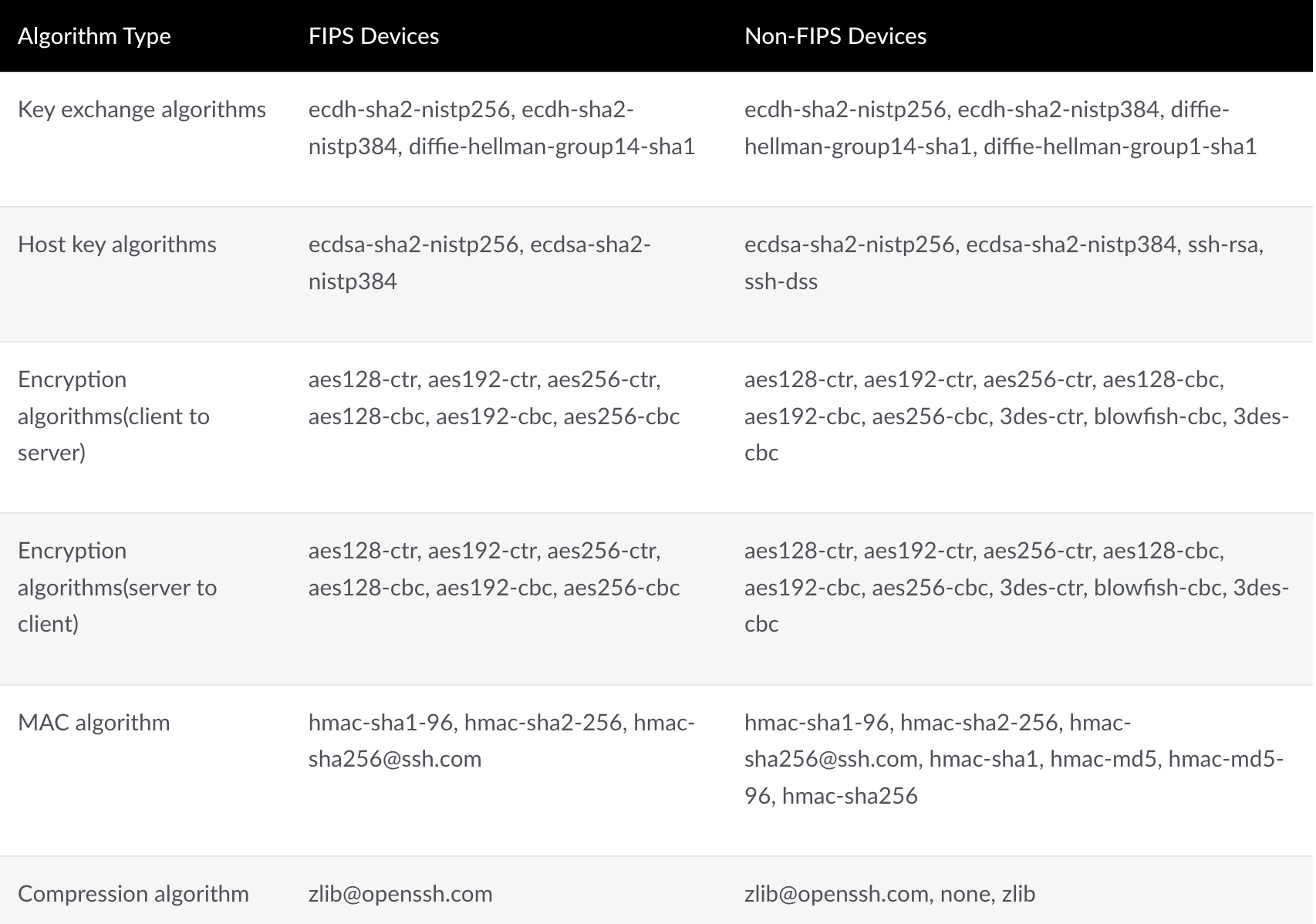Click FIPS client-to-server encryption cell

tap(494, 398)
